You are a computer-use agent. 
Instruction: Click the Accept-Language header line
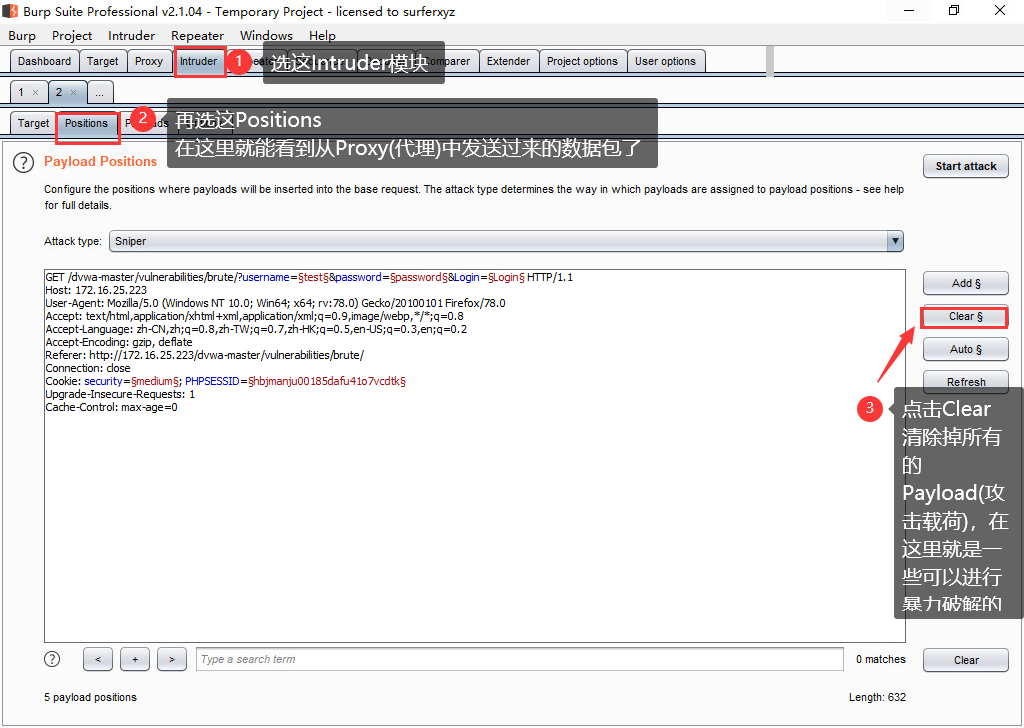pos(256,330)
